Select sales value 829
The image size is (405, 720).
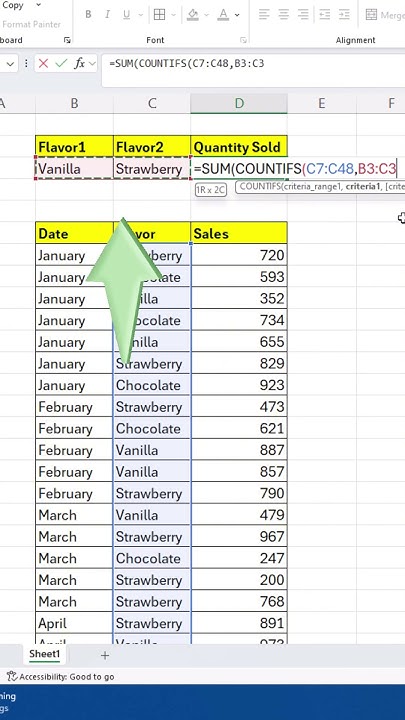(x=239, y=364)
